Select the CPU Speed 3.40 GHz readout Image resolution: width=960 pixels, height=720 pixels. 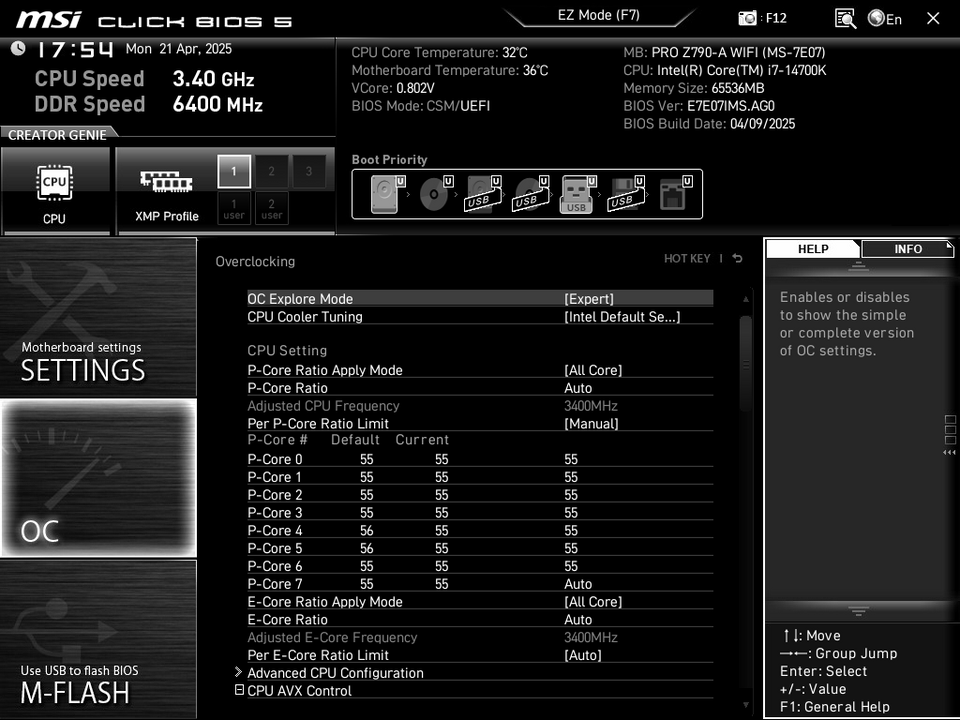[144, 78]
